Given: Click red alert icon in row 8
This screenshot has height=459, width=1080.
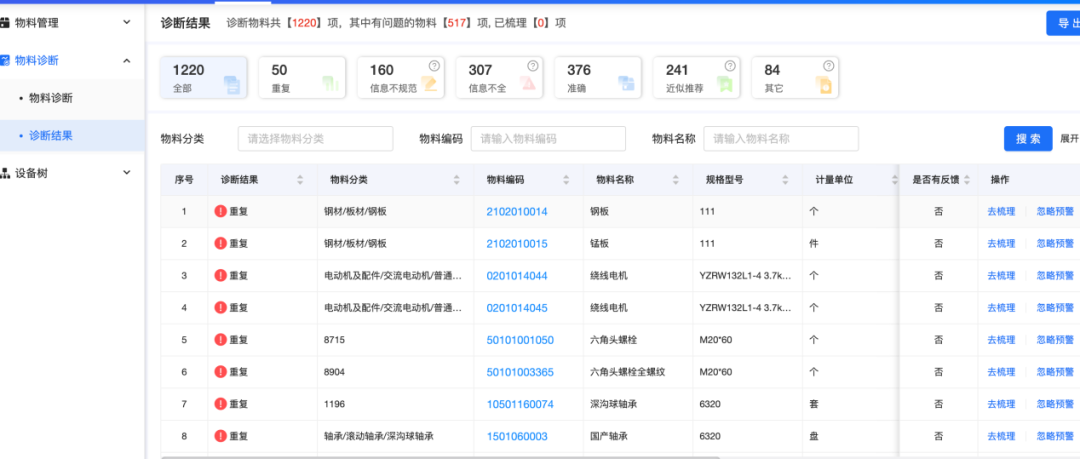Looking at the screenshot, I should [x=220, y=436].
